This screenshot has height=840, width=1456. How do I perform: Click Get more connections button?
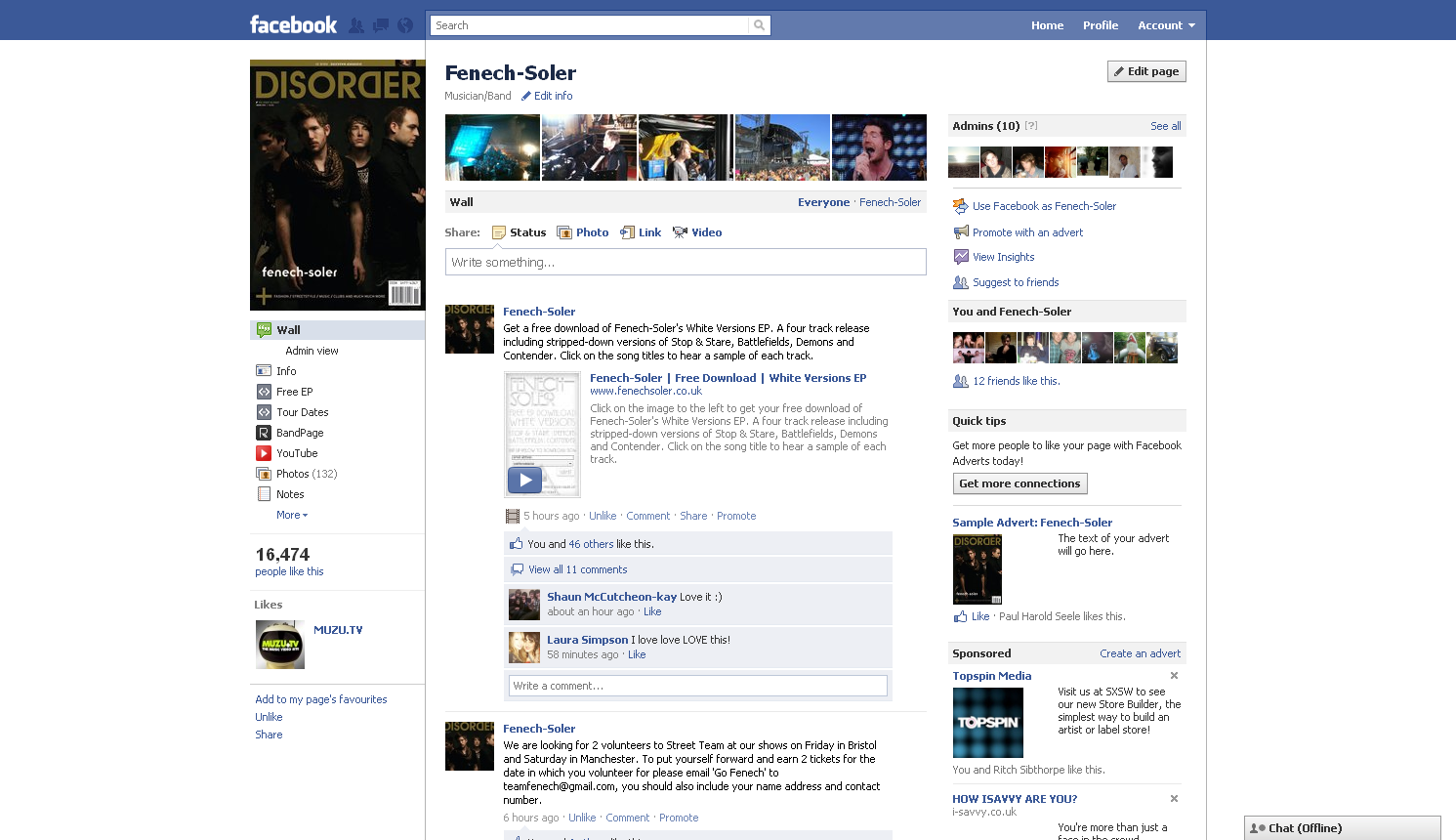coord(1019,483)
